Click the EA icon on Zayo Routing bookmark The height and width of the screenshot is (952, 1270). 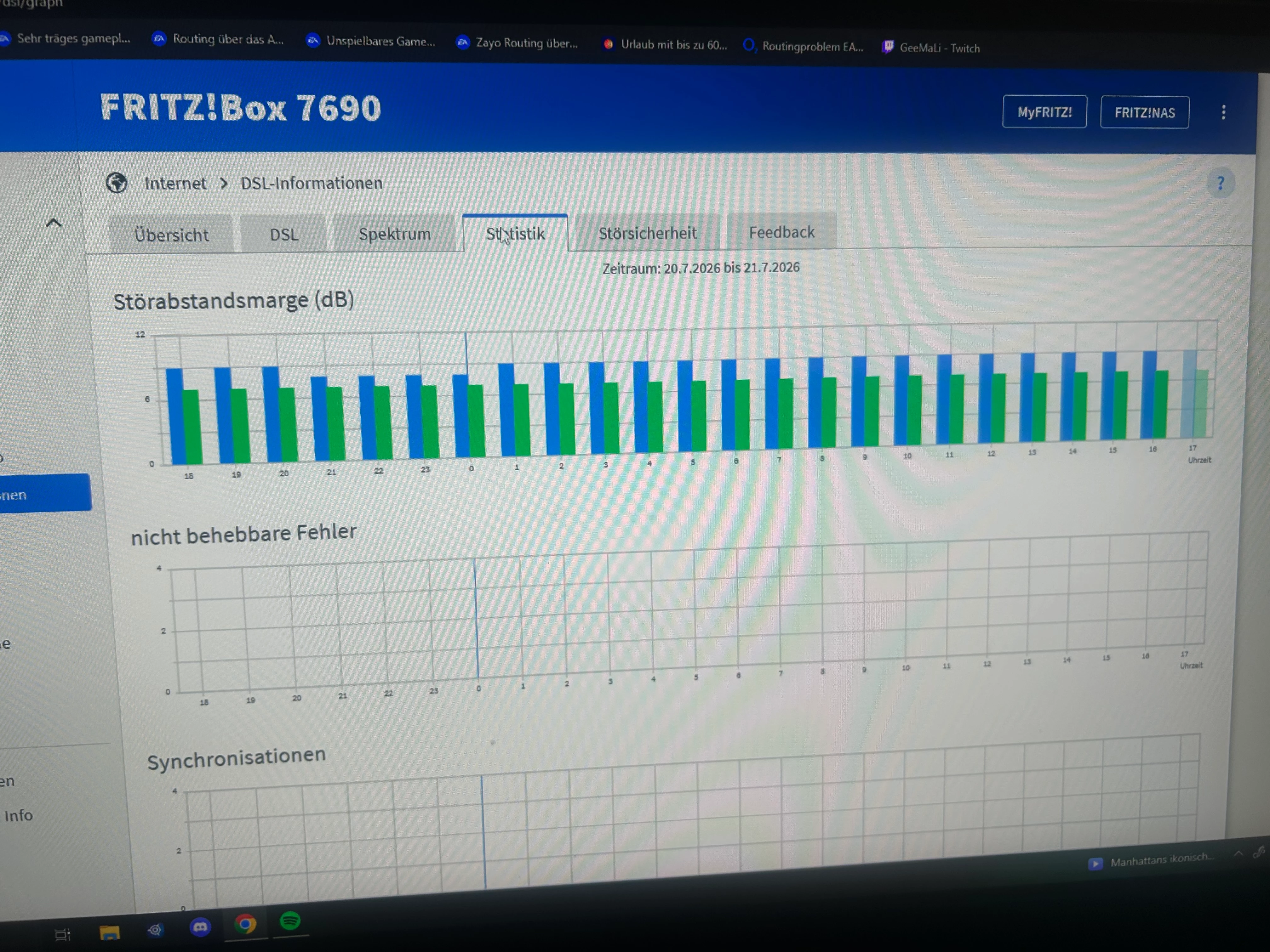coord(463,42)
